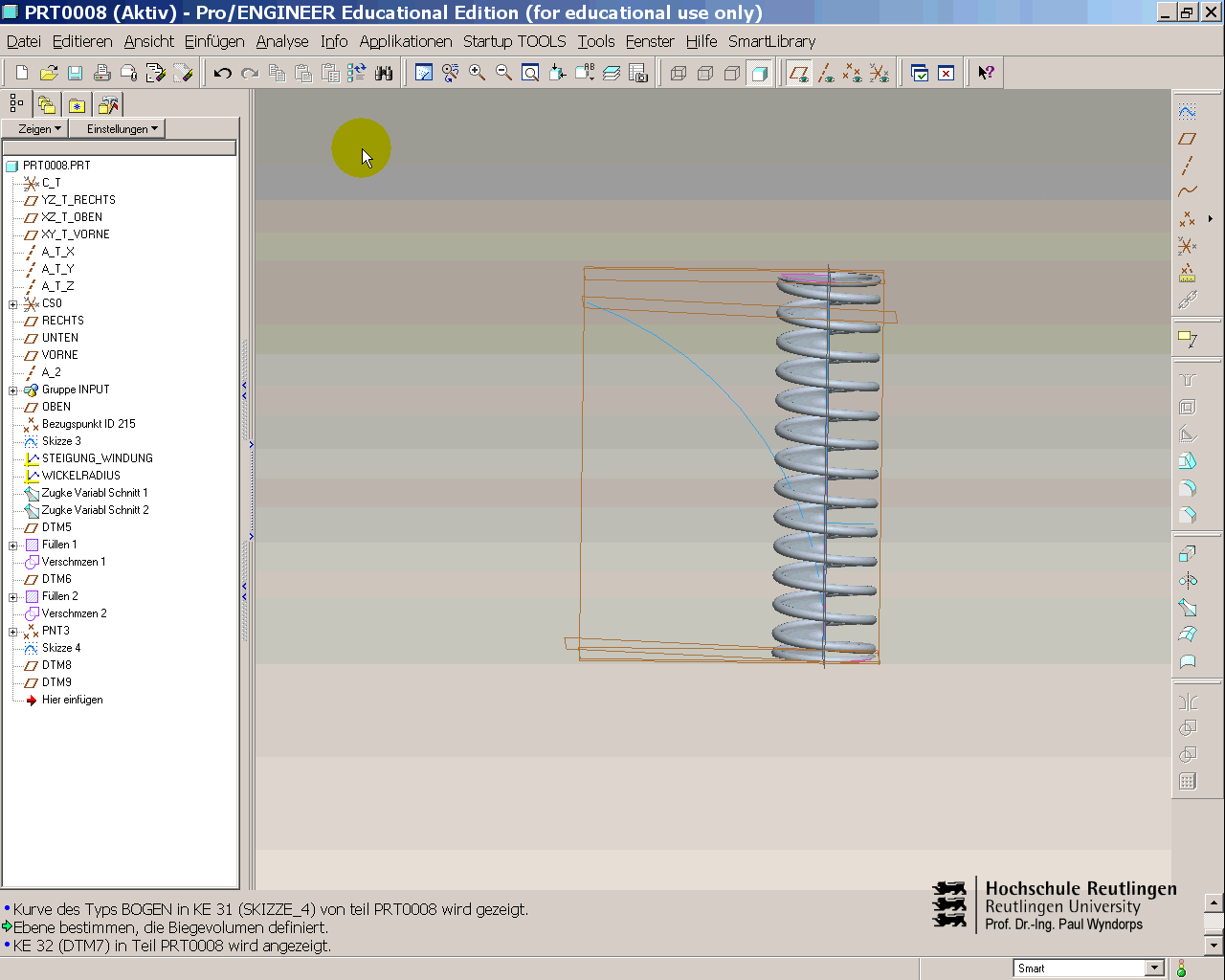Expand the Füllen 1 node
This screenshot has height=980, width=1225.
coord(13,546)
